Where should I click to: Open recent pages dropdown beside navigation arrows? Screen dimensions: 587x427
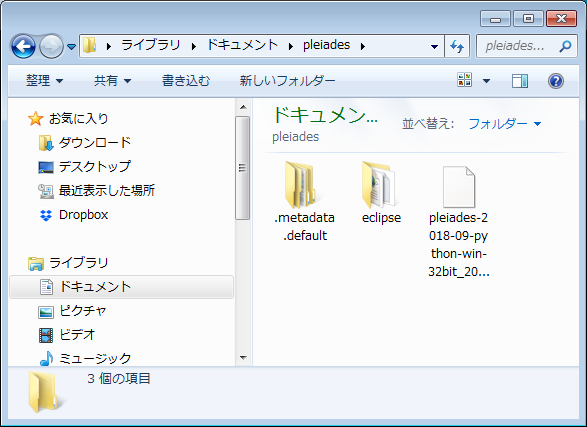click(x=72, y=46)
